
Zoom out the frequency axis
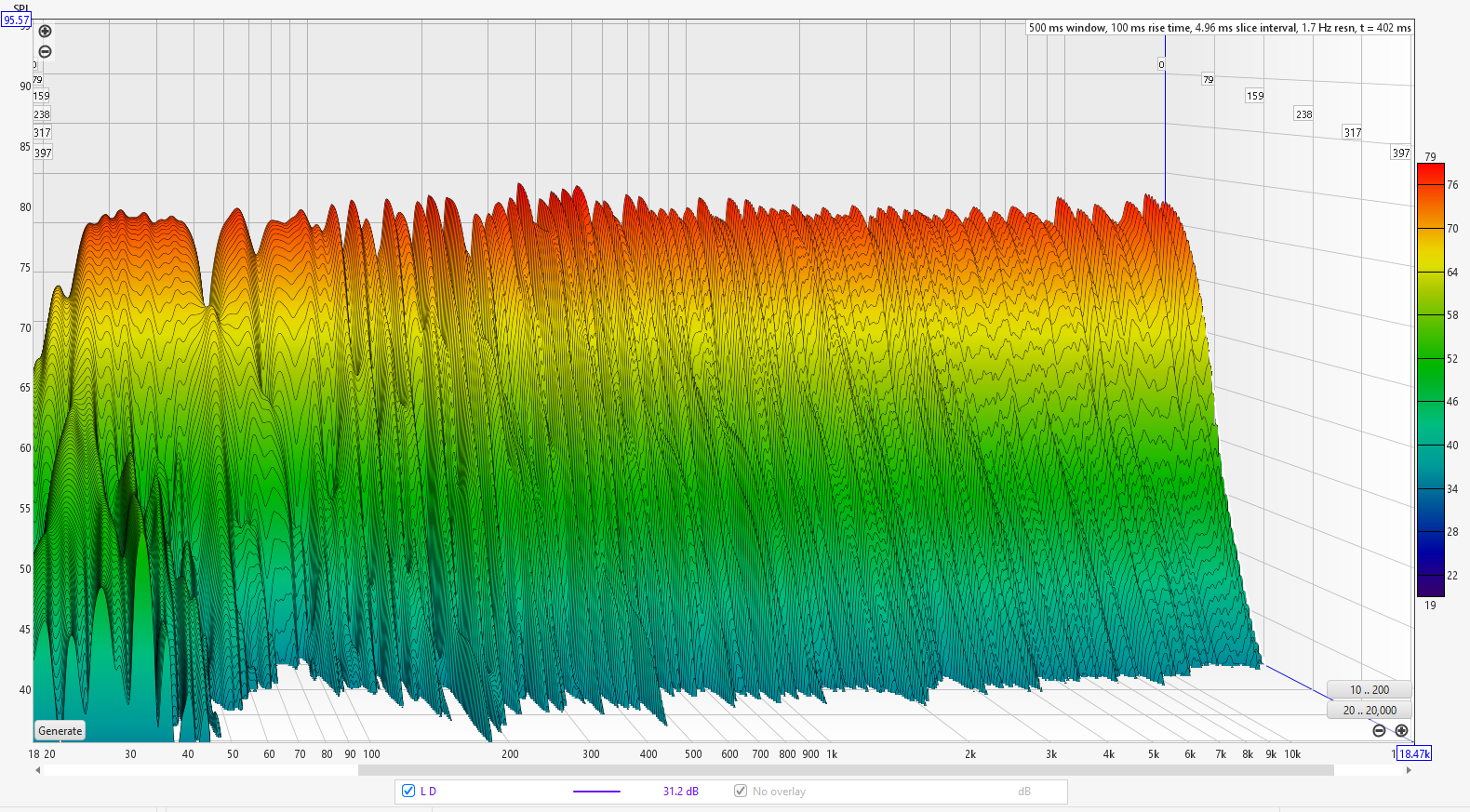(x=1379, y=730)
